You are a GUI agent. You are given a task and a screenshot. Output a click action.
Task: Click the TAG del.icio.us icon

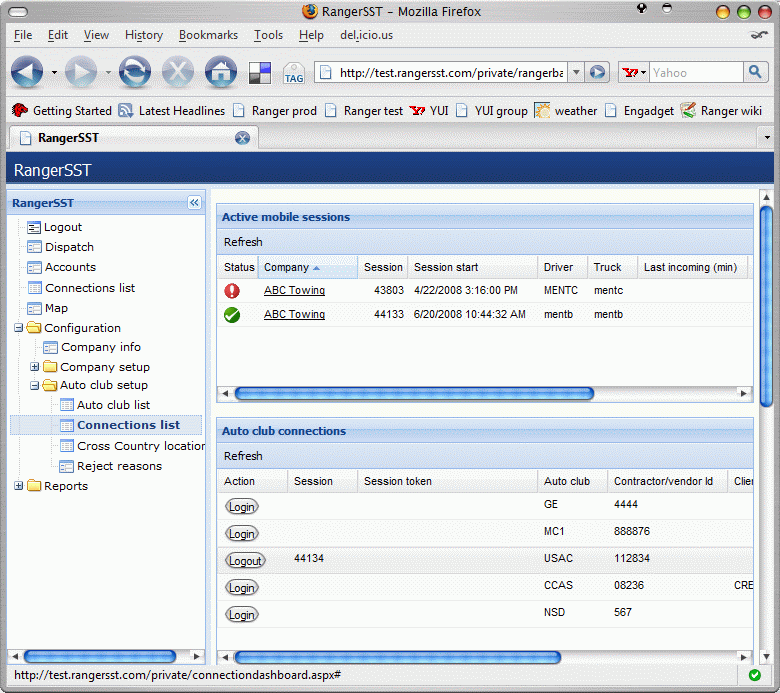click(293, 73)
